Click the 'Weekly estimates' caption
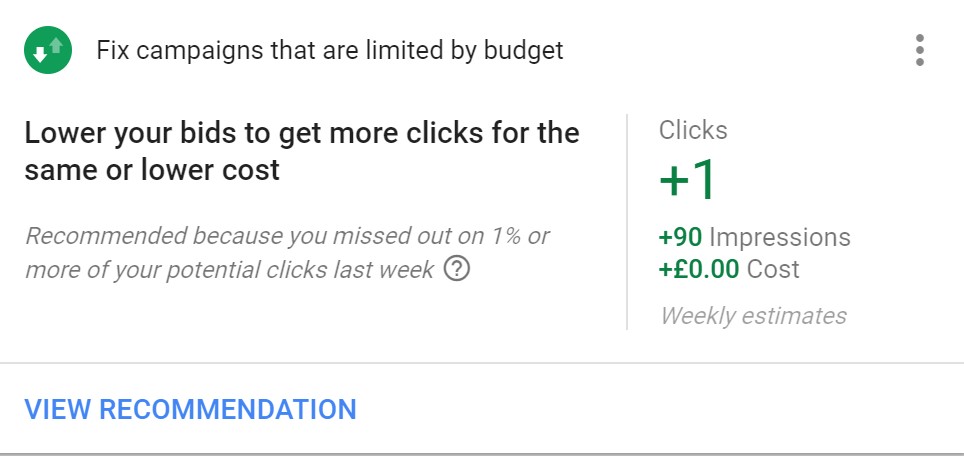This screenshot has width=964, height=456. tap(754, 316)
